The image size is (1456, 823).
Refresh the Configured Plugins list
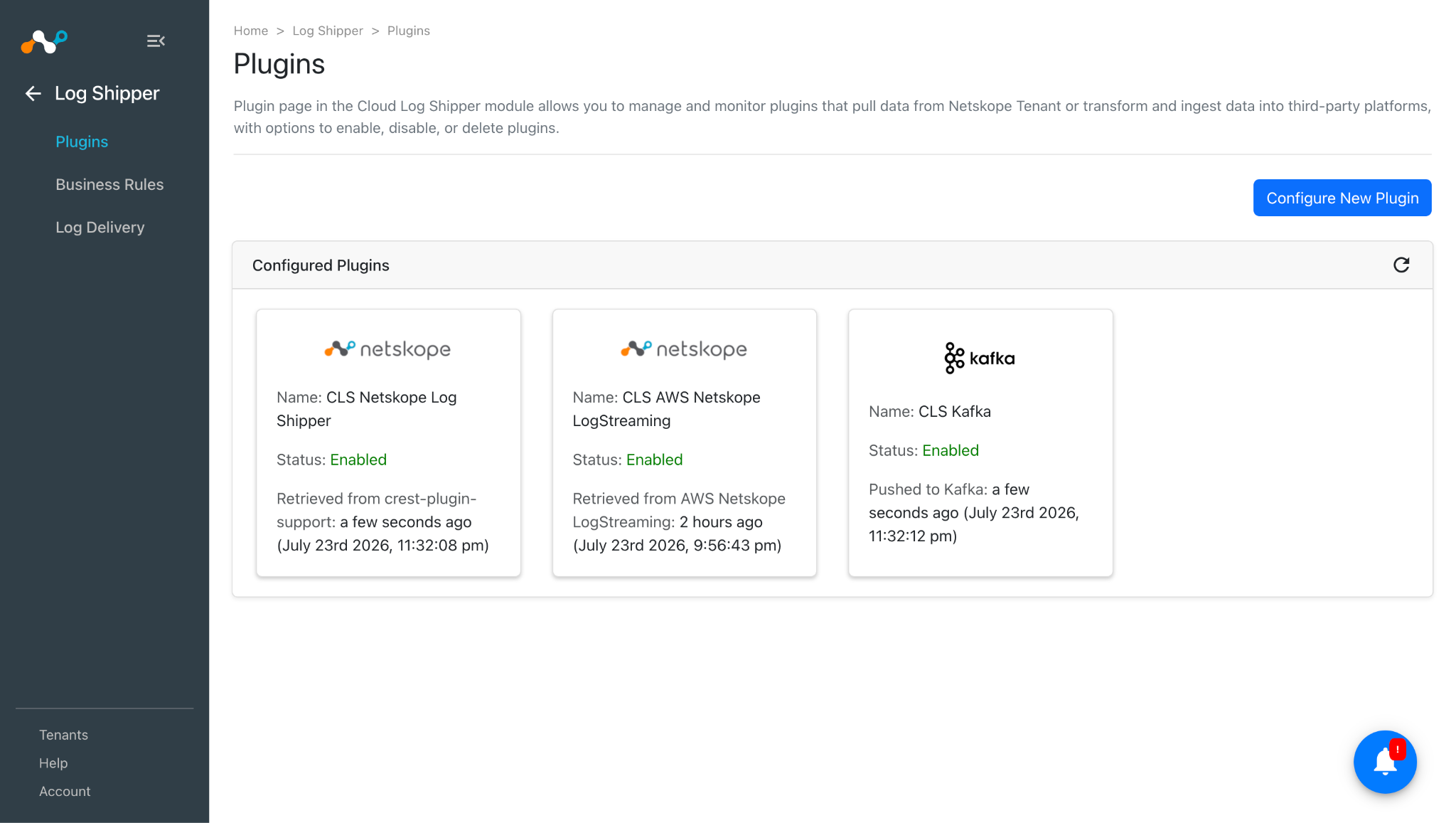click(x=1401, y=265)
